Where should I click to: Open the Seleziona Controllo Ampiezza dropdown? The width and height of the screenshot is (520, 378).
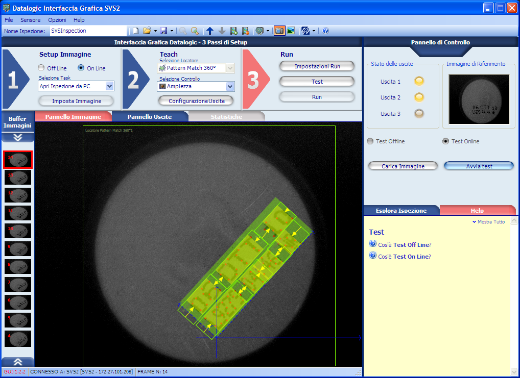196,86
